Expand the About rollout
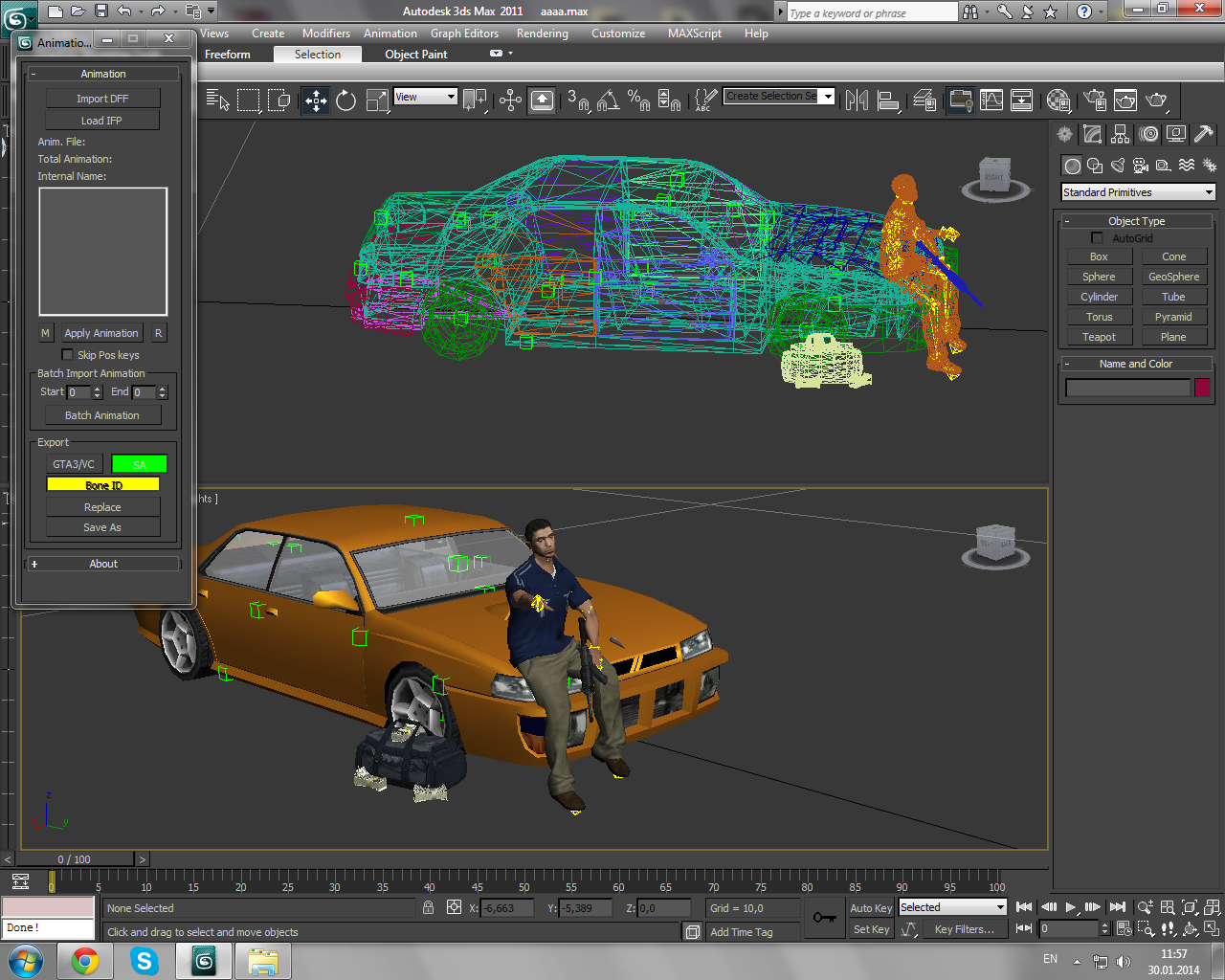The width and height of the screenshot is (1225, 980). point(103,564)
